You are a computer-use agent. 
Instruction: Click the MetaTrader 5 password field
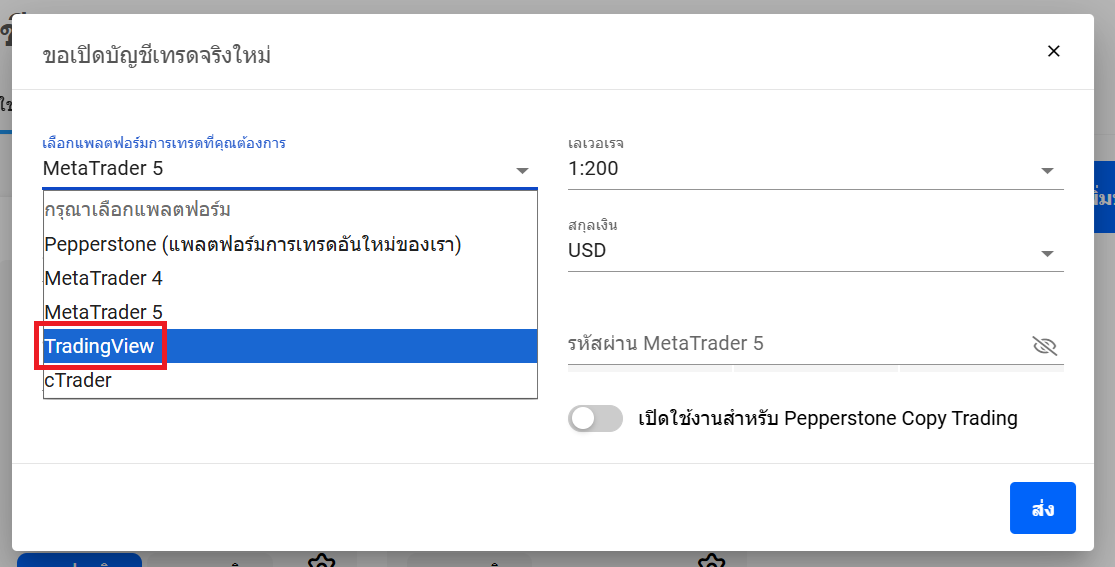point(790,344)
